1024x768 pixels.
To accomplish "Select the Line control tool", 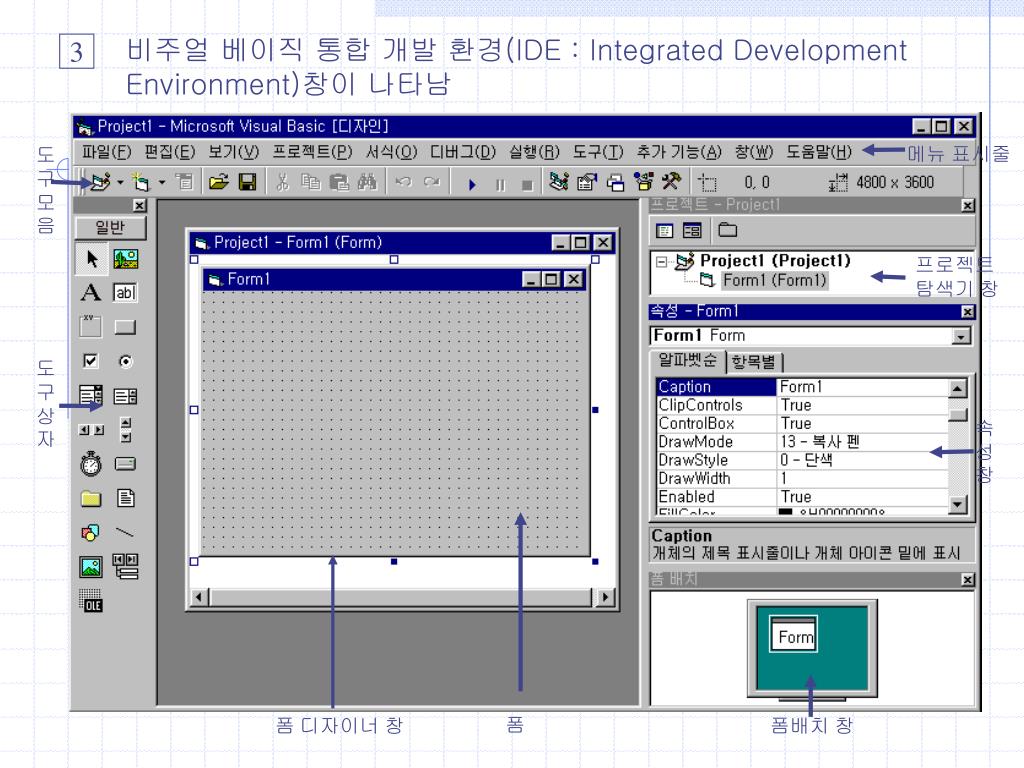I will pyautogui.click(x=125, y=532).
